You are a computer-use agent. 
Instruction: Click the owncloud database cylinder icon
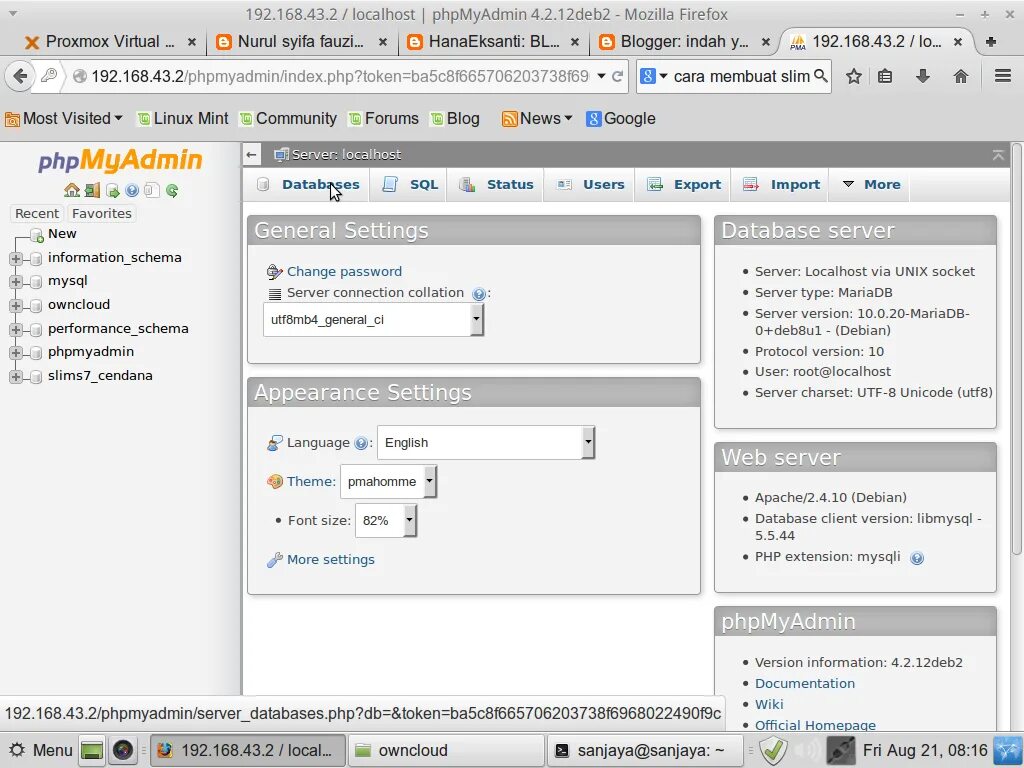[37, 306]
